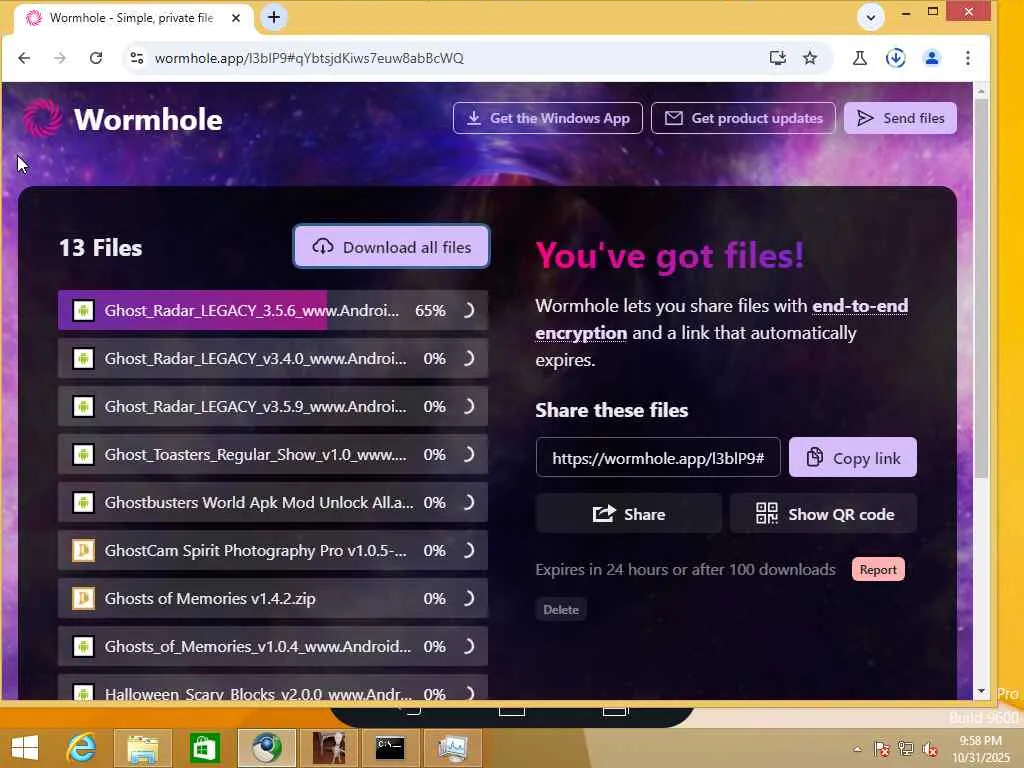Open the end-to-end encryption link
Image resolution: width=1024 pixels, height=768 pixels.
[722, 319]
